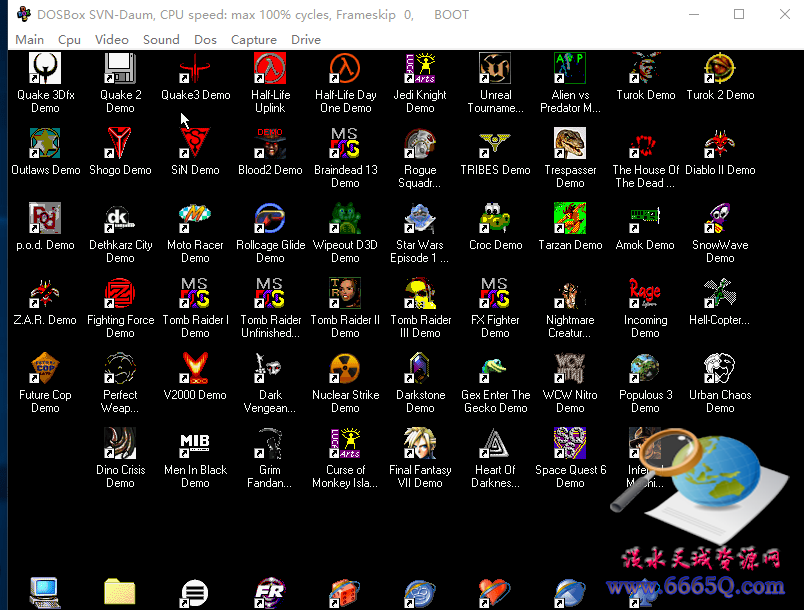Open the Turok 2 Demo icon
Screen dimensions: 804x610
(720, 68)
